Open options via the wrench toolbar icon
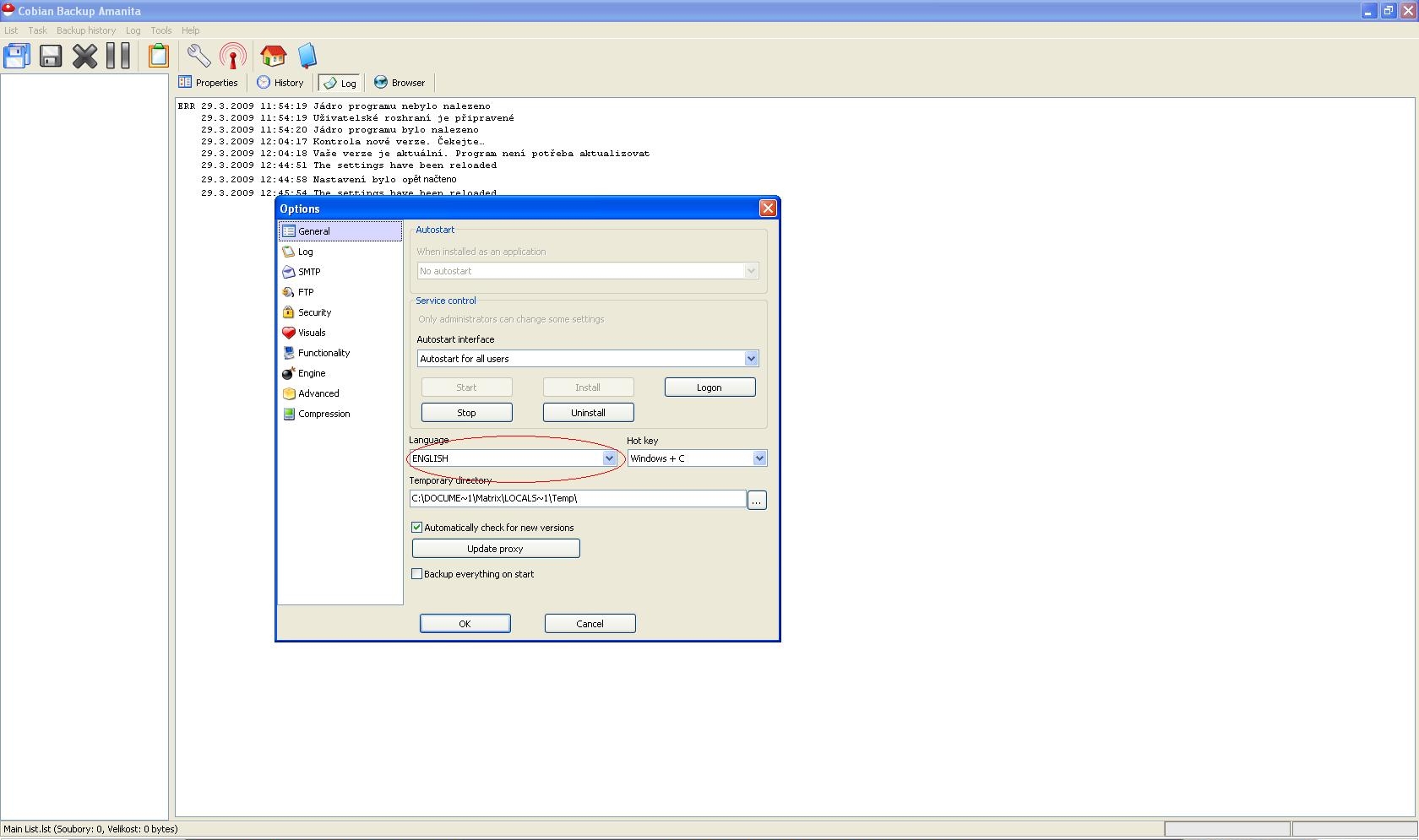This screenshot has width=1419, height=840. click(x=198, y=56)
